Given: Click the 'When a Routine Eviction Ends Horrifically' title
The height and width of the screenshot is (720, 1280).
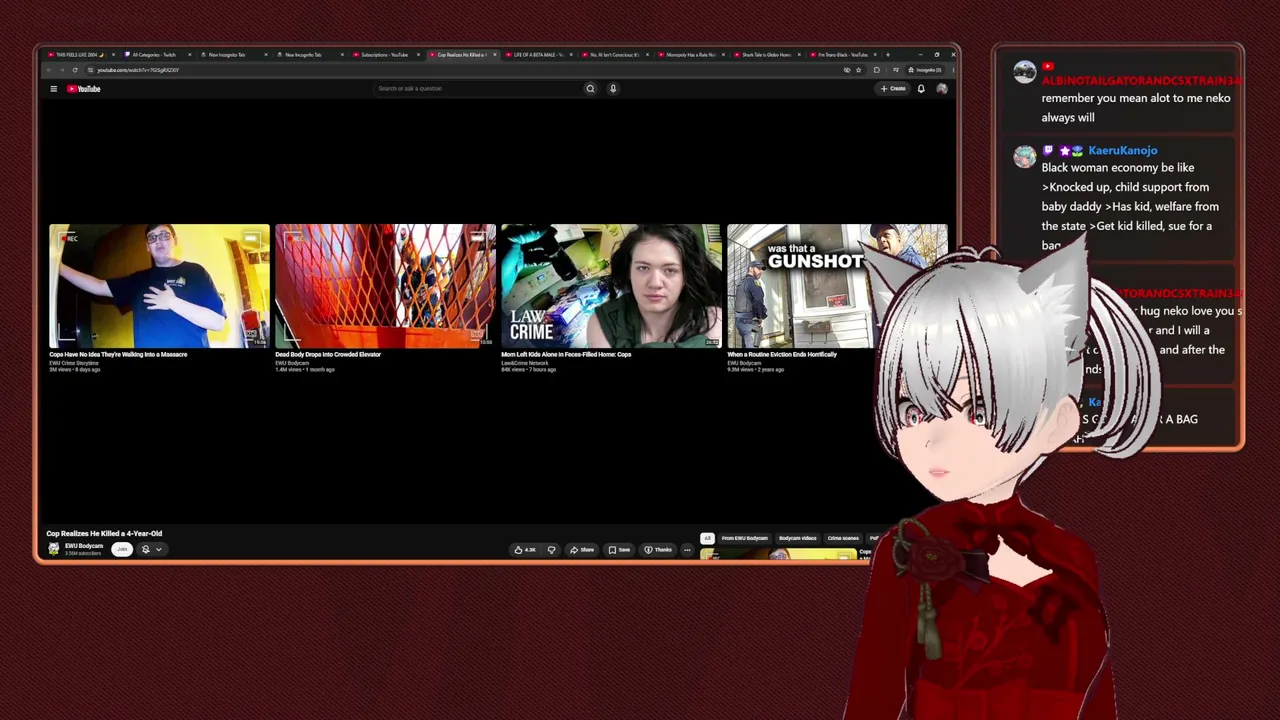Looking at the screenshot, I should [782, 354].
